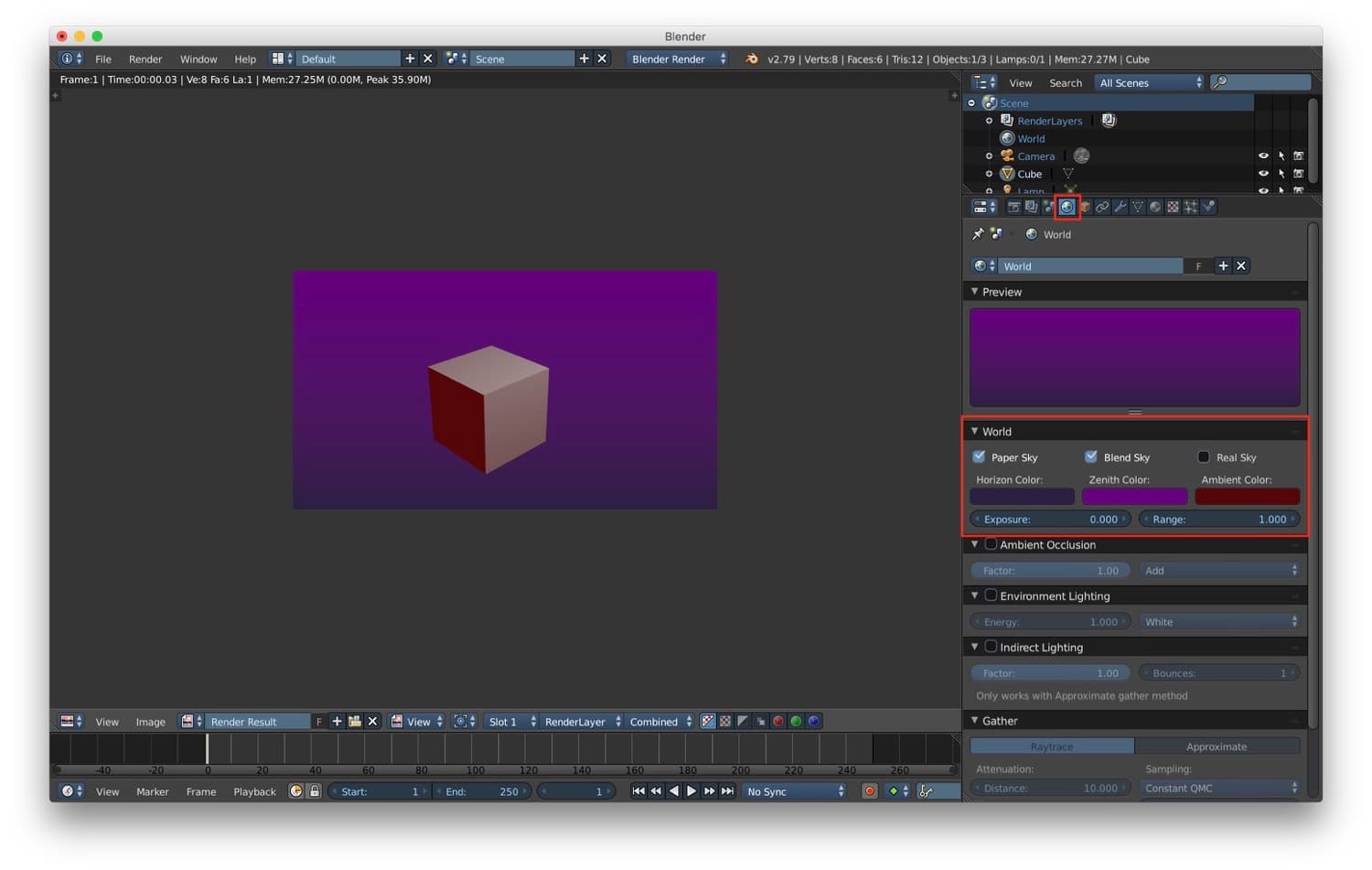Enable Environment Lighting checkbox
Image resolution: width=1372 pixels, height=870 pixels.
991,596
